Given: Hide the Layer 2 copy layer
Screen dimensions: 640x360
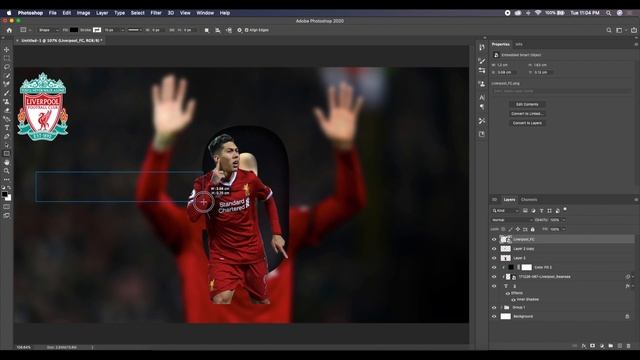Looking at the screenshot, I should pos(494,249).
